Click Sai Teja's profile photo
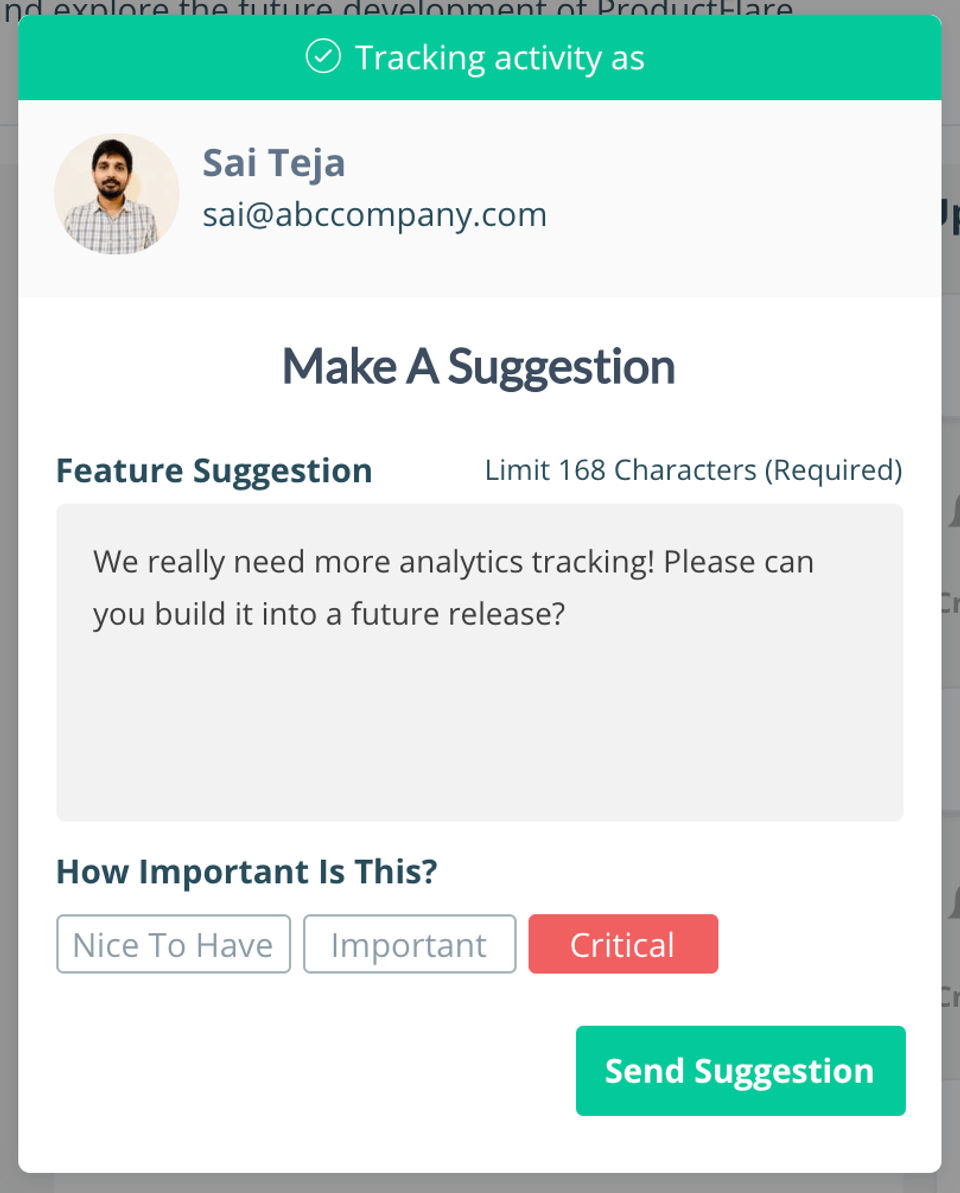Image resolution: width=960 pixels, height=1193 pixels. [116, 194]
